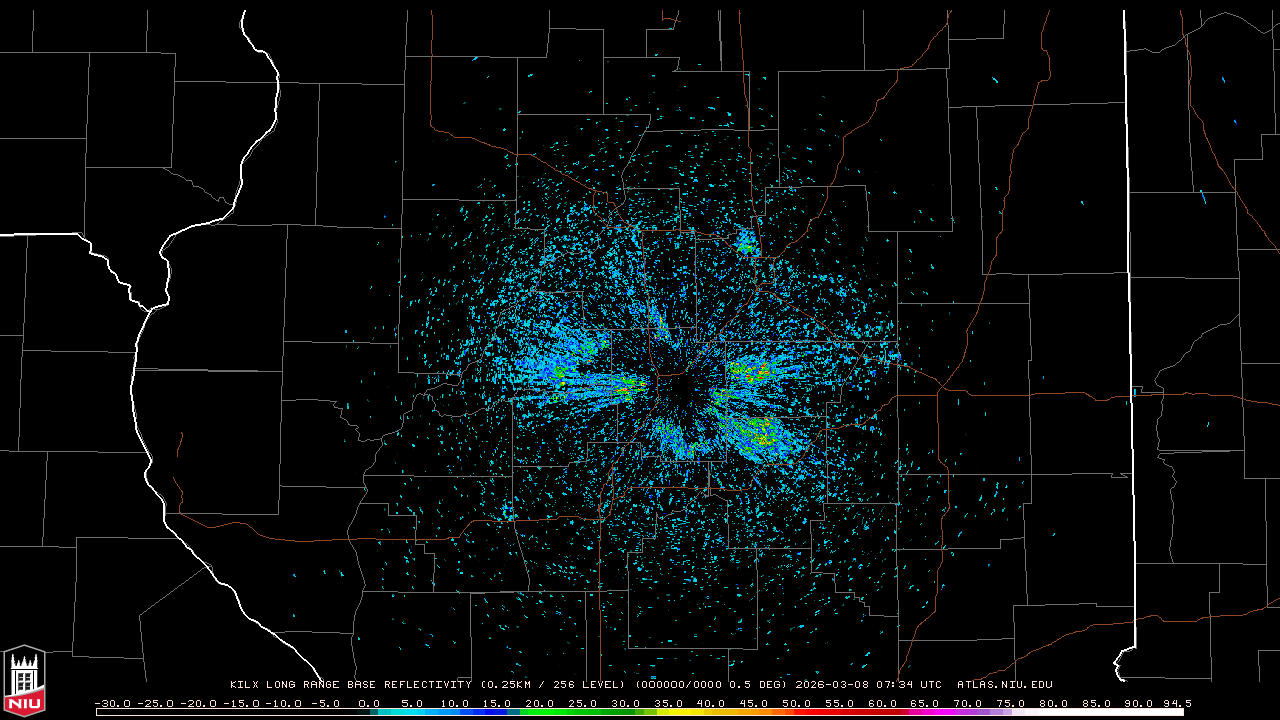Click the '25.0' scale label
1280x720 pixels.
click(583, 704)
